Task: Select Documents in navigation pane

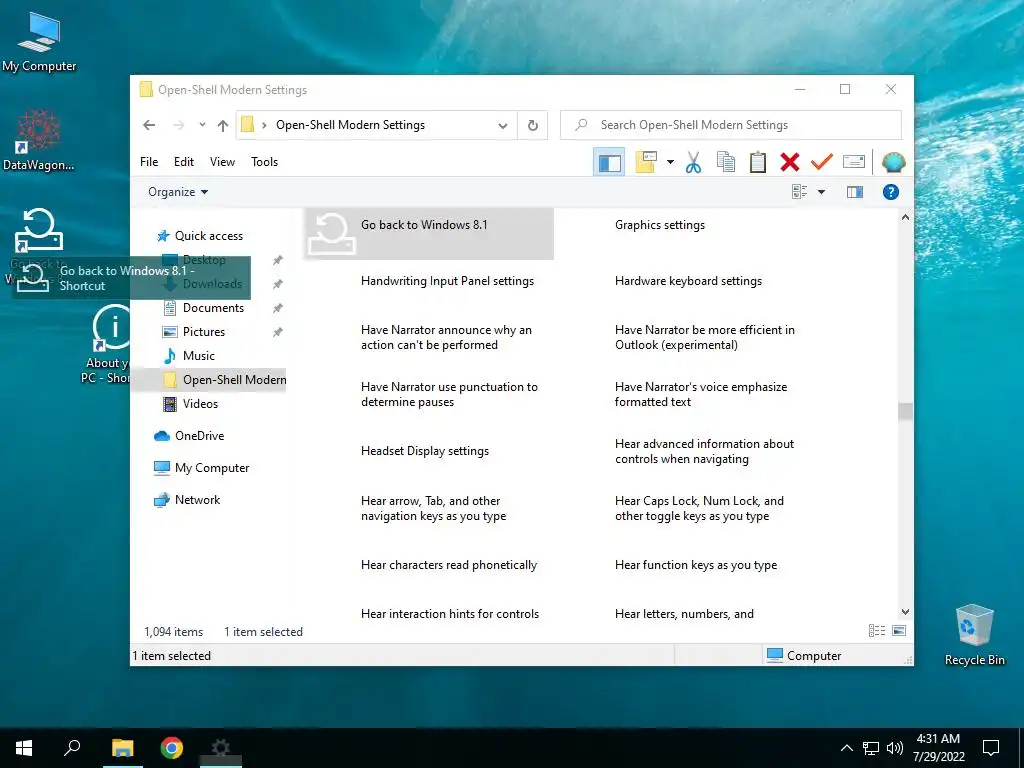Action: coord(213,308)
